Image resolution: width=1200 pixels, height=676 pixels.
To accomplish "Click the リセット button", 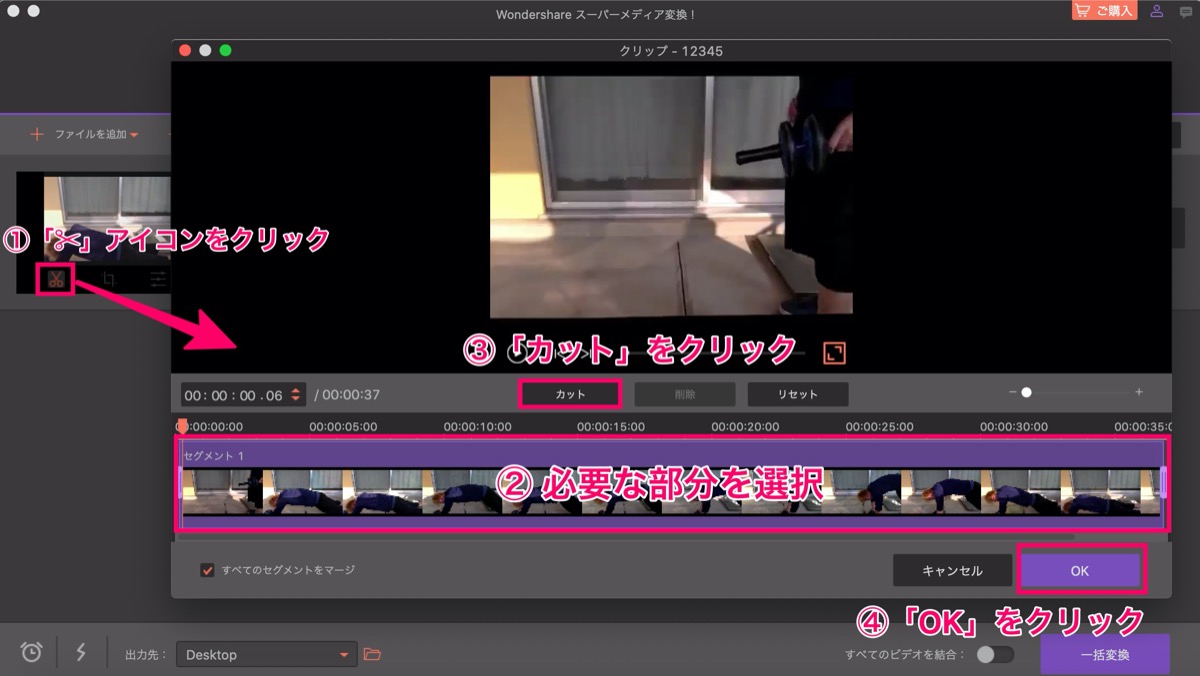I will (x=798, y=394).
